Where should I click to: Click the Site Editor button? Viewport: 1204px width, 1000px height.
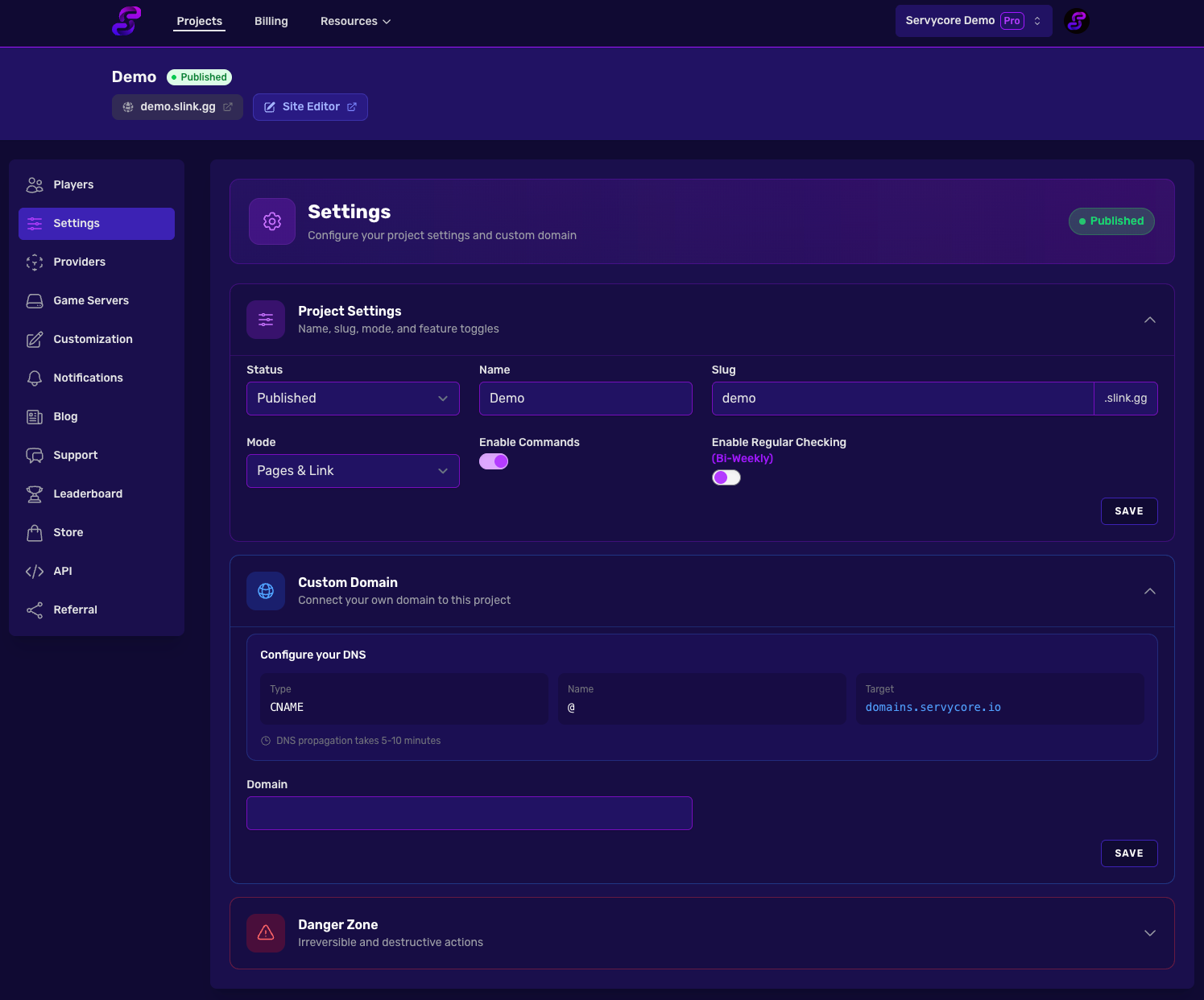[310, 106]
